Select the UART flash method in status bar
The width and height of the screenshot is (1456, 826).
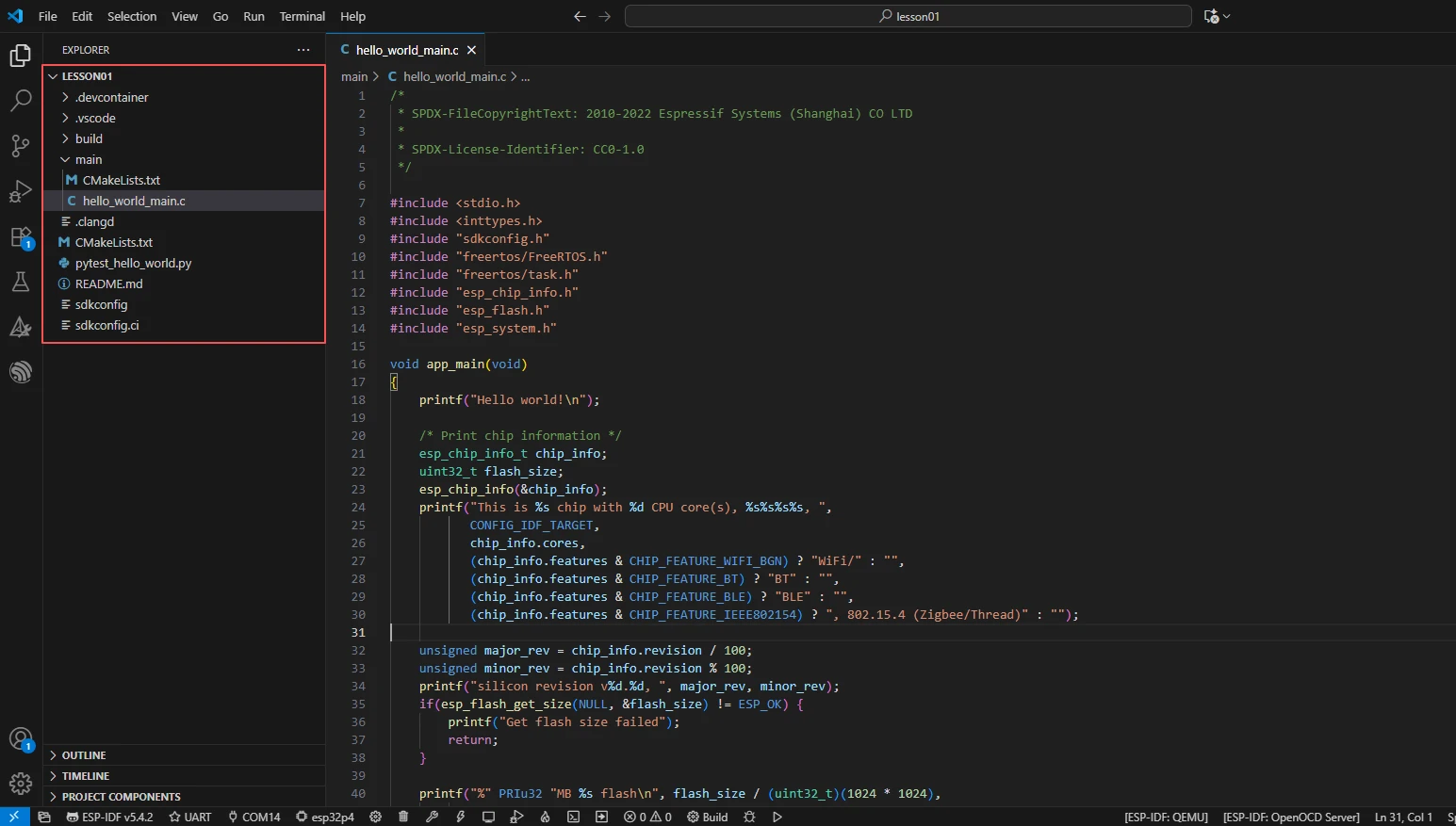189,817
